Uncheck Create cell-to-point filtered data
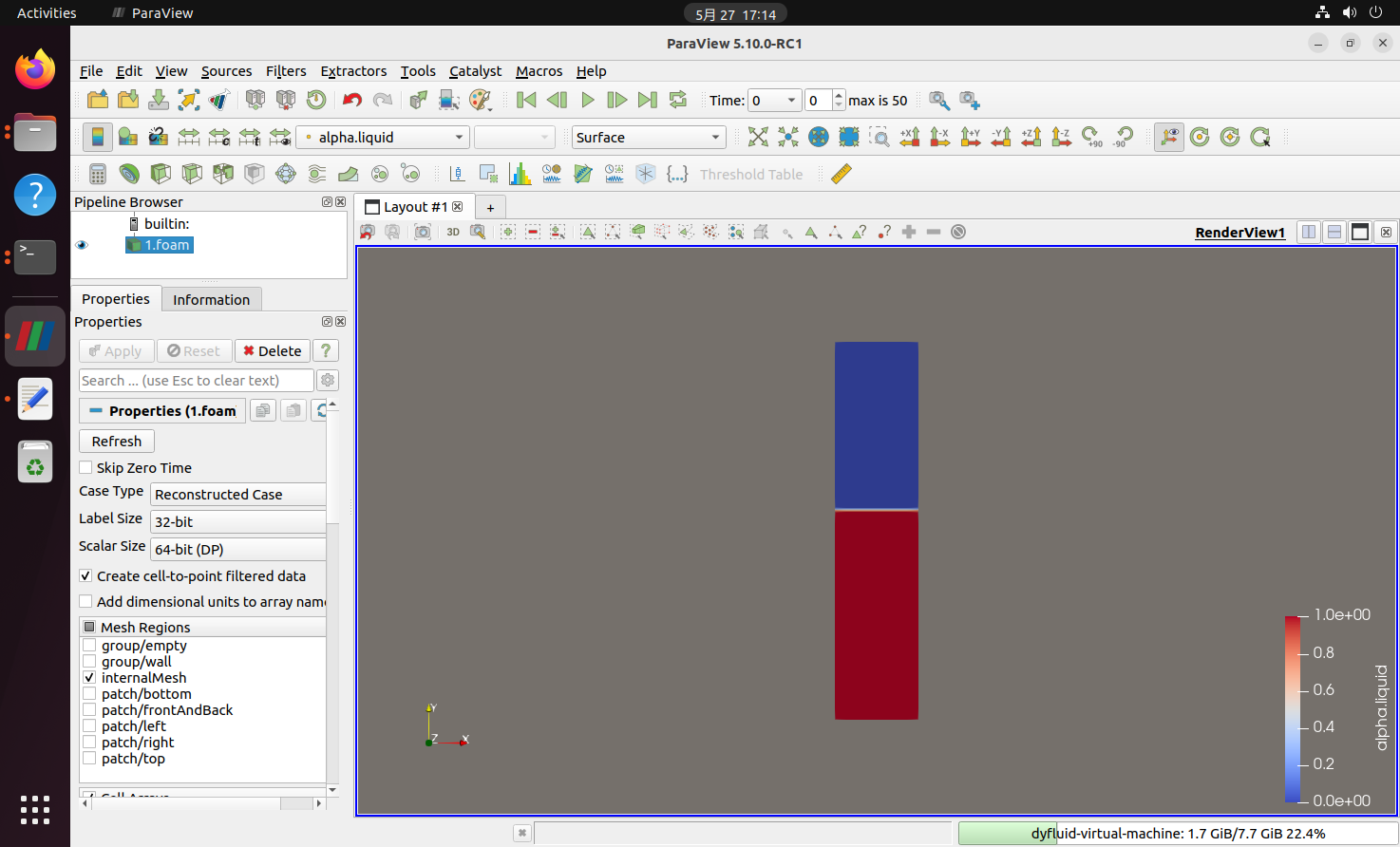Image resolution: width=1400 pixels, height=847 pixels. click(85, 575)
